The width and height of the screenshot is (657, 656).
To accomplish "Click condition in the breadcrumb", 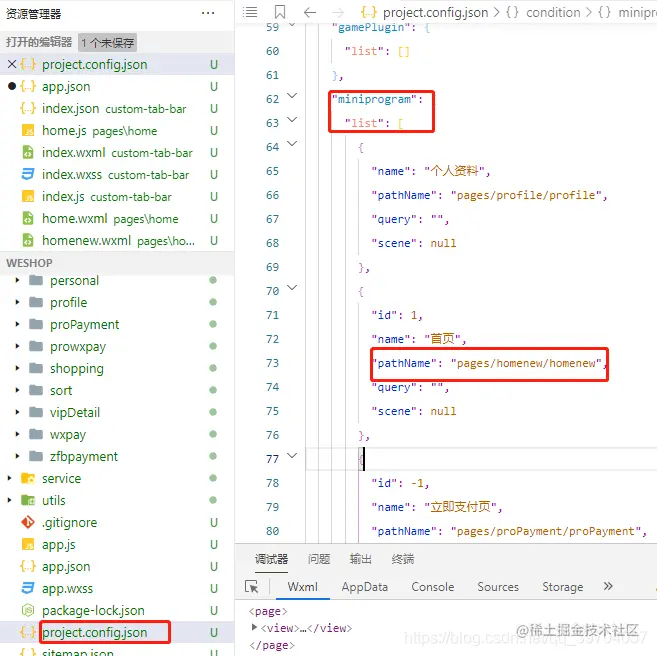I will tap(553, 13).
